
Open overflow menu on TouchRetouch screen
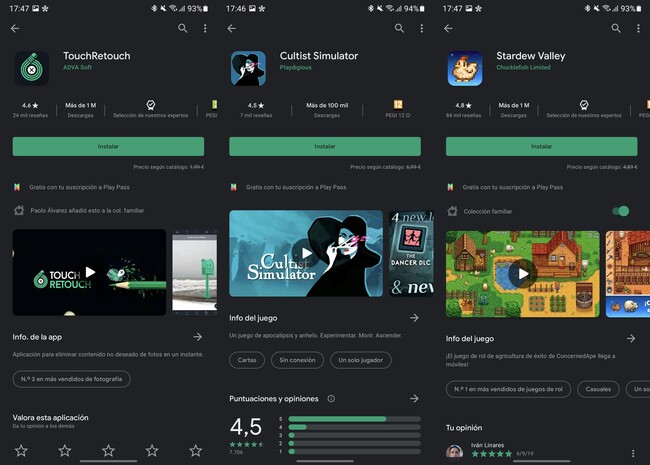tap(205, 28)
